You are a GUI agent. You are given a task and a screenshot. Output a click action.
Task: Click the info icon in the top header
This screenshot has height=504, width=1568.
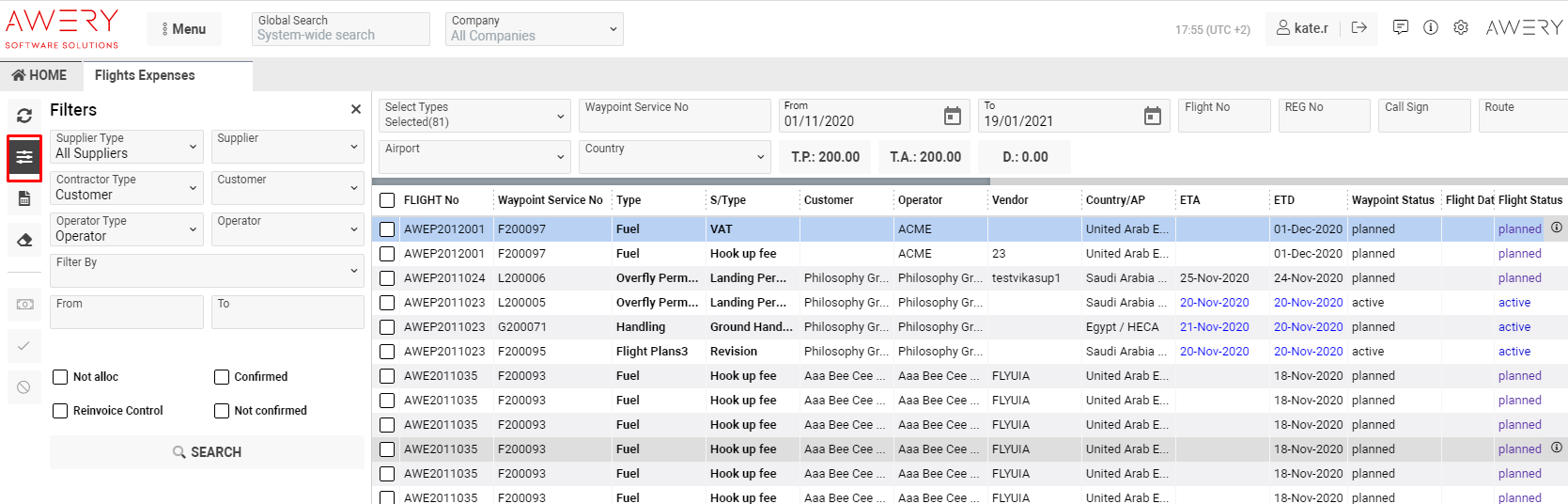coord(1430,28)
